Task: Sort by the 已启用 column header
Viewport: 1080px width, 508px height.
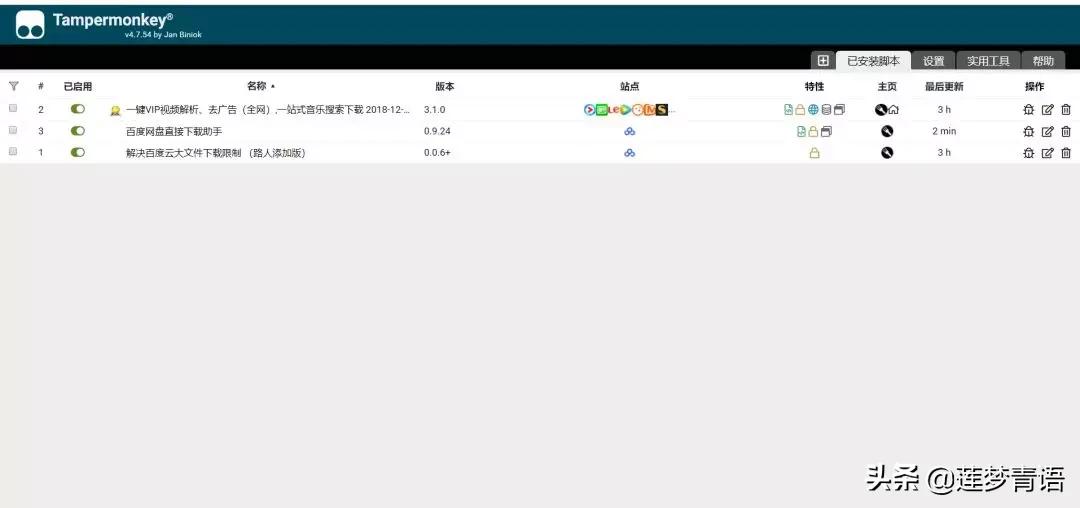Action: point(78,87)
